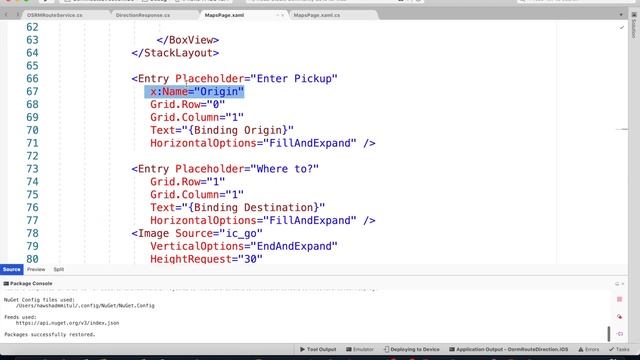This screenshot has width=640, height=360.
Task: Click Grid.Column="1" on line 69
Action: click(x=197, y=117)
